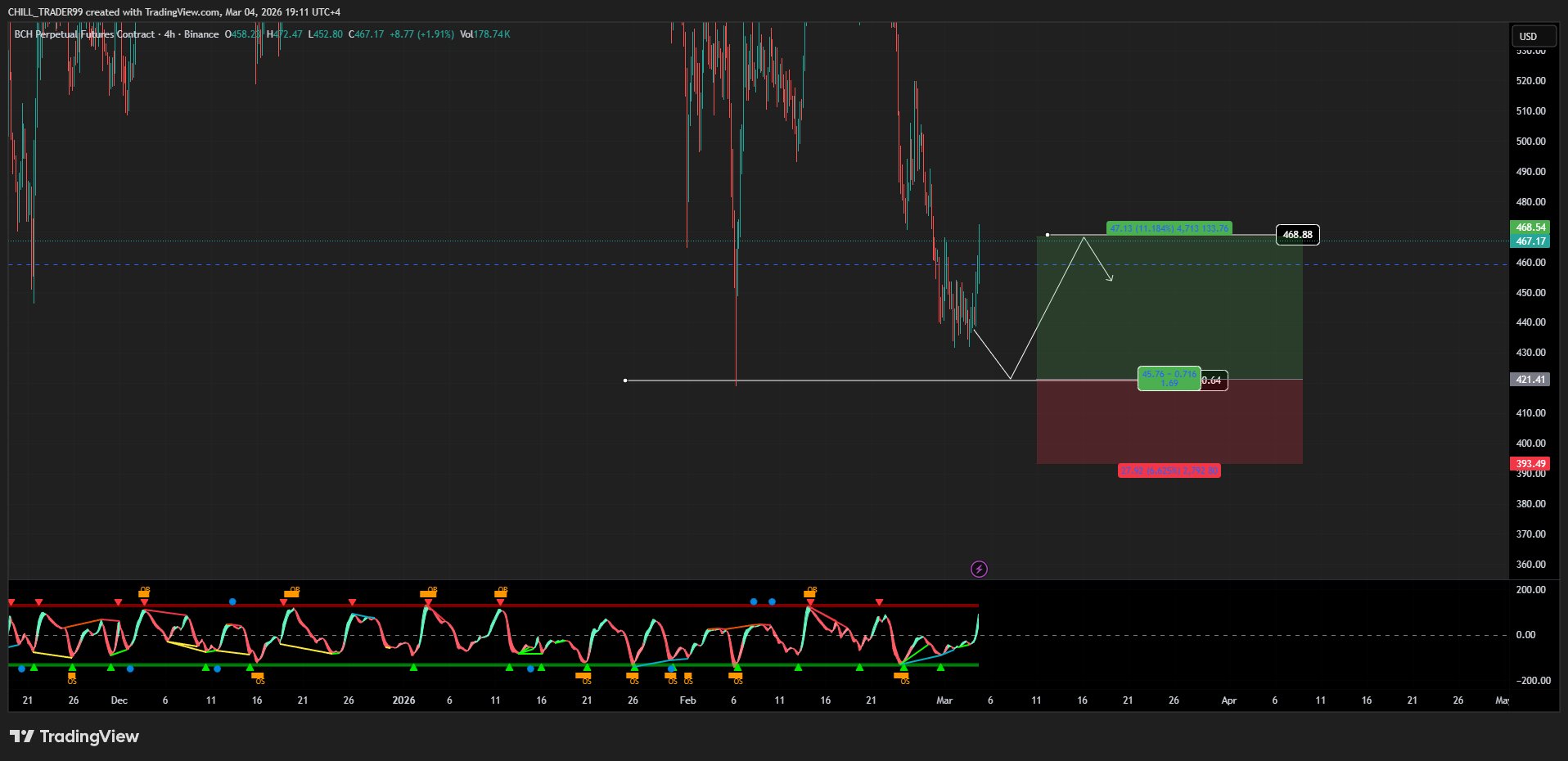Select the green profit target label 47.13
This screenshot has height=761, width=1568.
[x=1169, y=228]
